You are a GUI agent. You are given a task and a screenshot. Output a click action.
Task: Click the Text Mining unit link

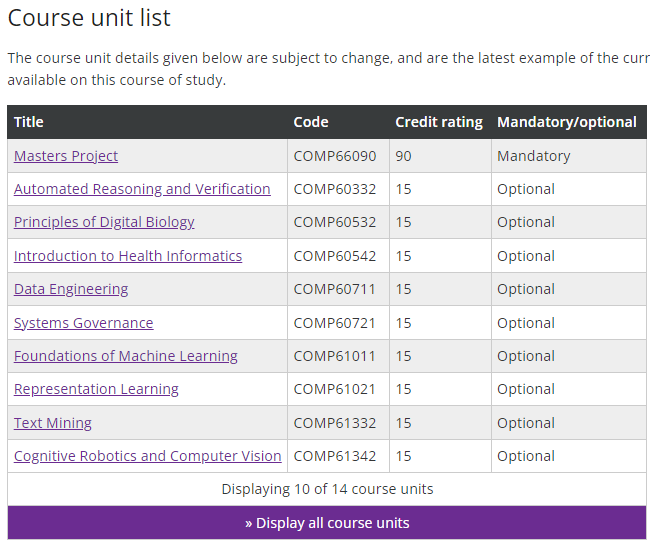[x=53, y=423]
